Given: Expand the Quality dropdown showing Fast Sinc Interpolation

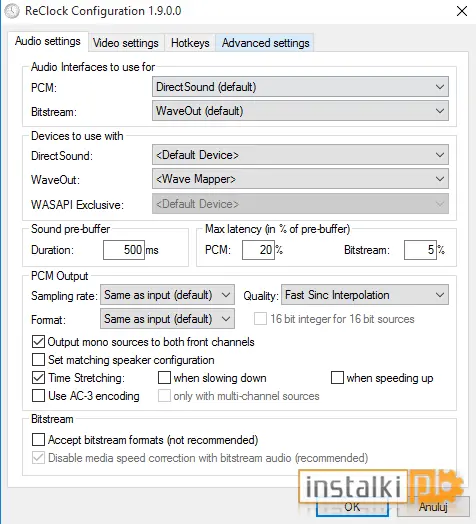Looking at the screenshot, I should pos(365,295).
